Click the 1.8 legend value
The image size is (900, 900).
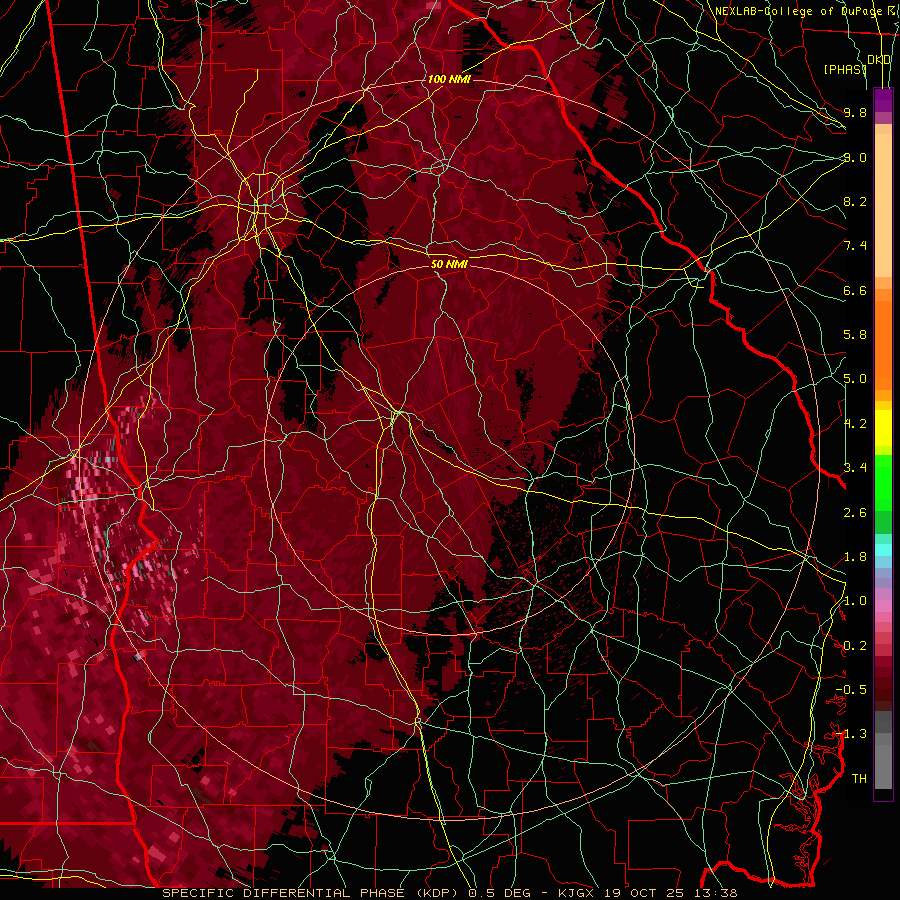(855, 557)
